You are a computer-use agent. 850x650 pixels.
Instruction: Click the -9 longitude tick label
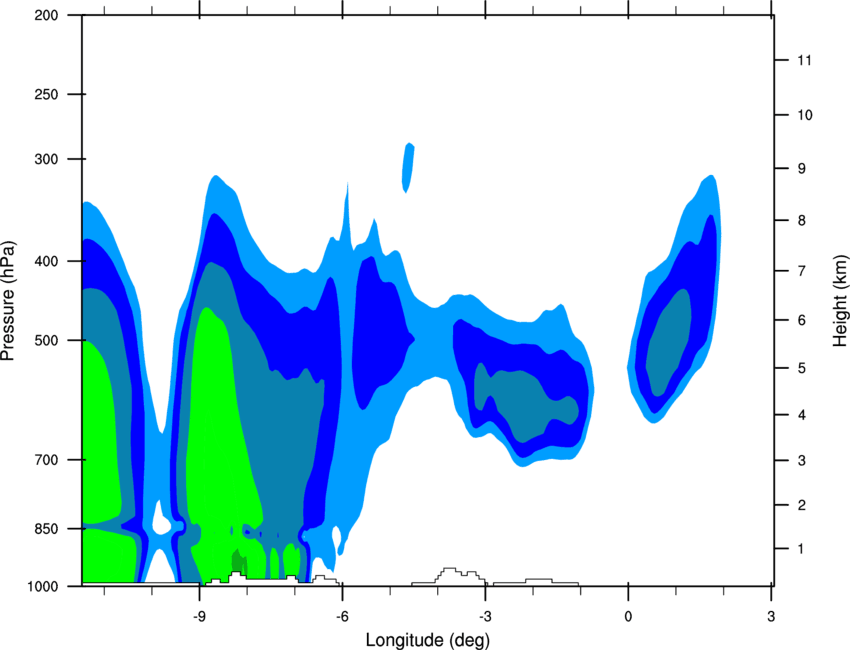coord(199,616)
